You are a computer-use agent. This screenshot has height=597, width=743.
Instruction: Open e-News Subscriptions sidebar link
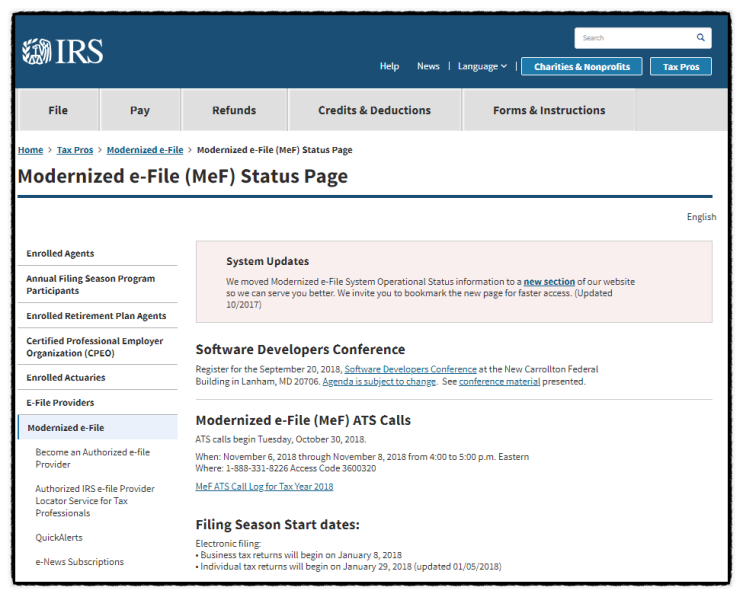[x=80, y=562]
